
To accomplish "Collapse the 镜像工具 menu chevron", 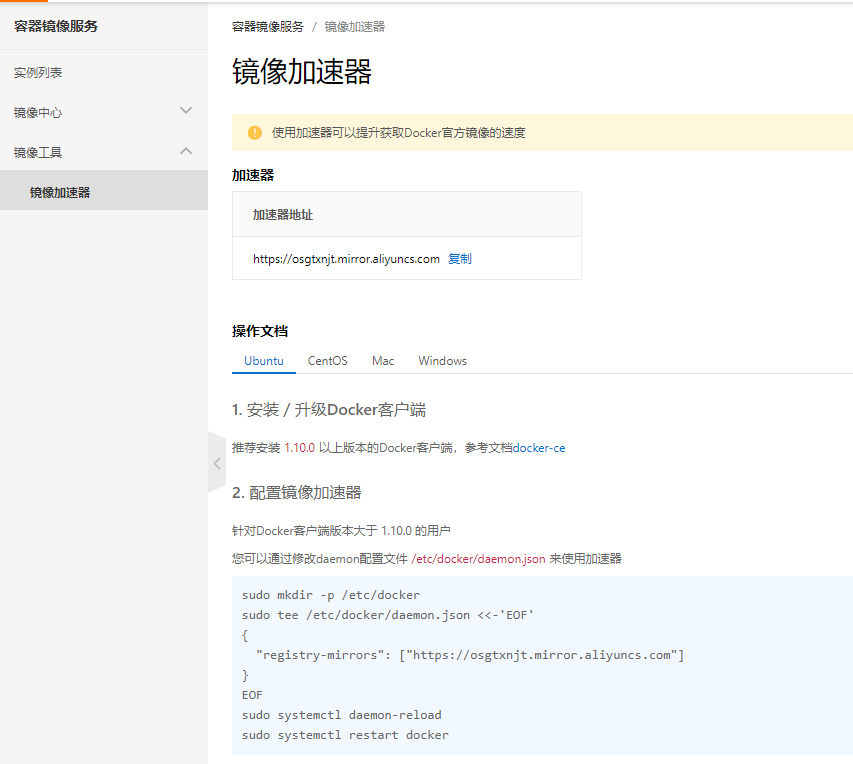I will click(x=186, y=151).
